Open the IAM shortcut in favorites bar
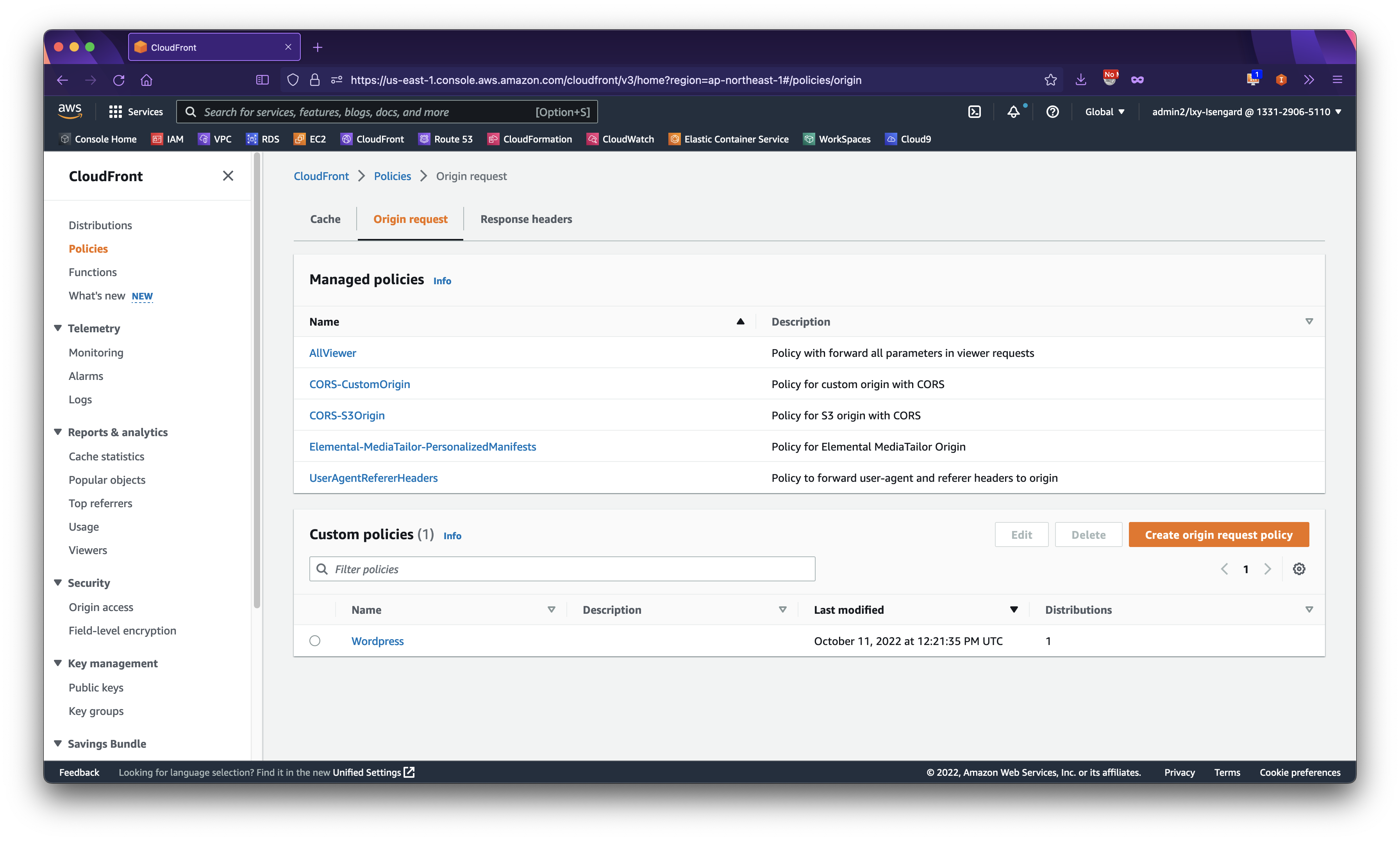 (167, 139)
